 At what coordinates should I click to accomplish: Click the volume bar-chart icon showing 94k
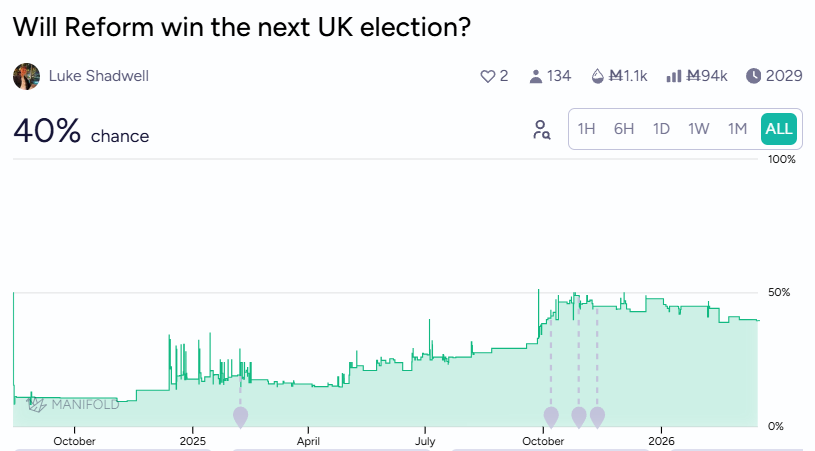click(674, 76)
